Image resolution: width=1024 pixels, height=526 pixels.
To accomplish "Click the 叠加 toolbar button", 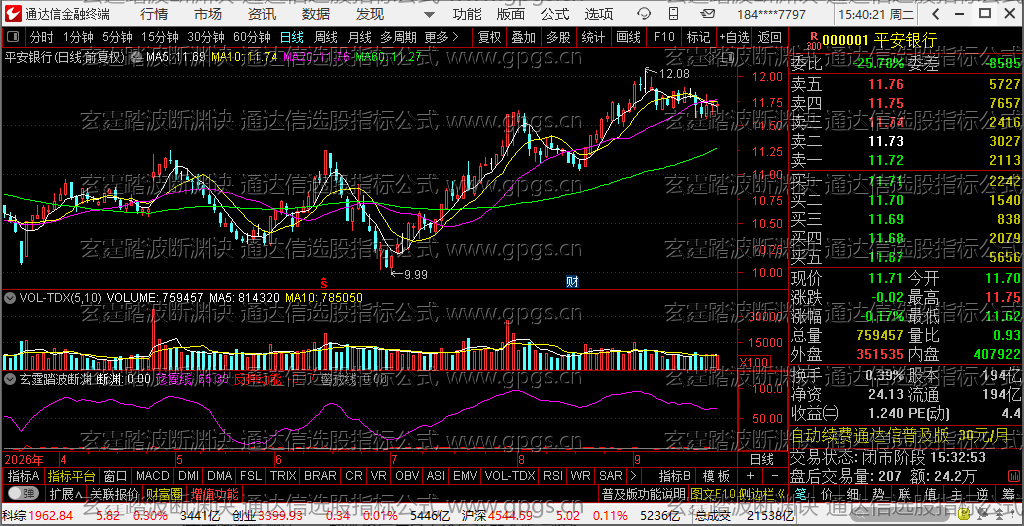I will pos(524,37).
